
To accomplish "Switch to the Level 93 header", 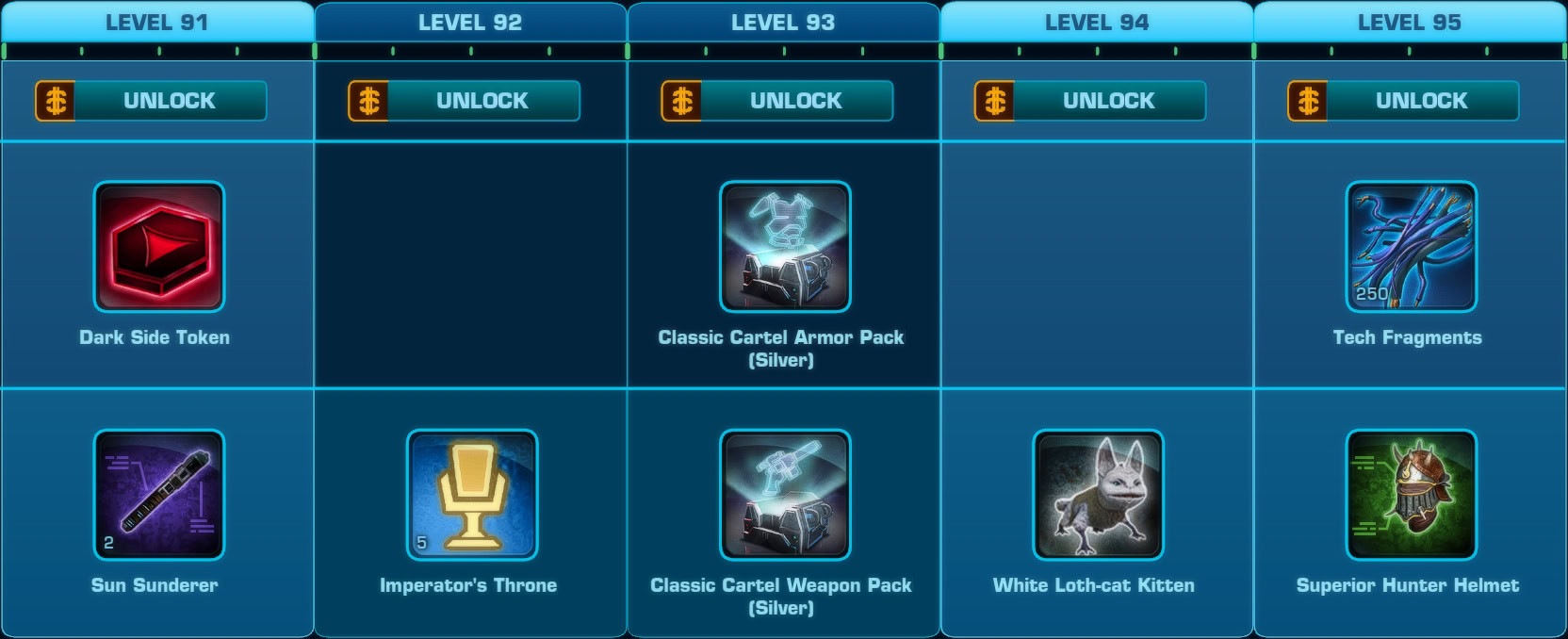I will (x=783, y=22).
